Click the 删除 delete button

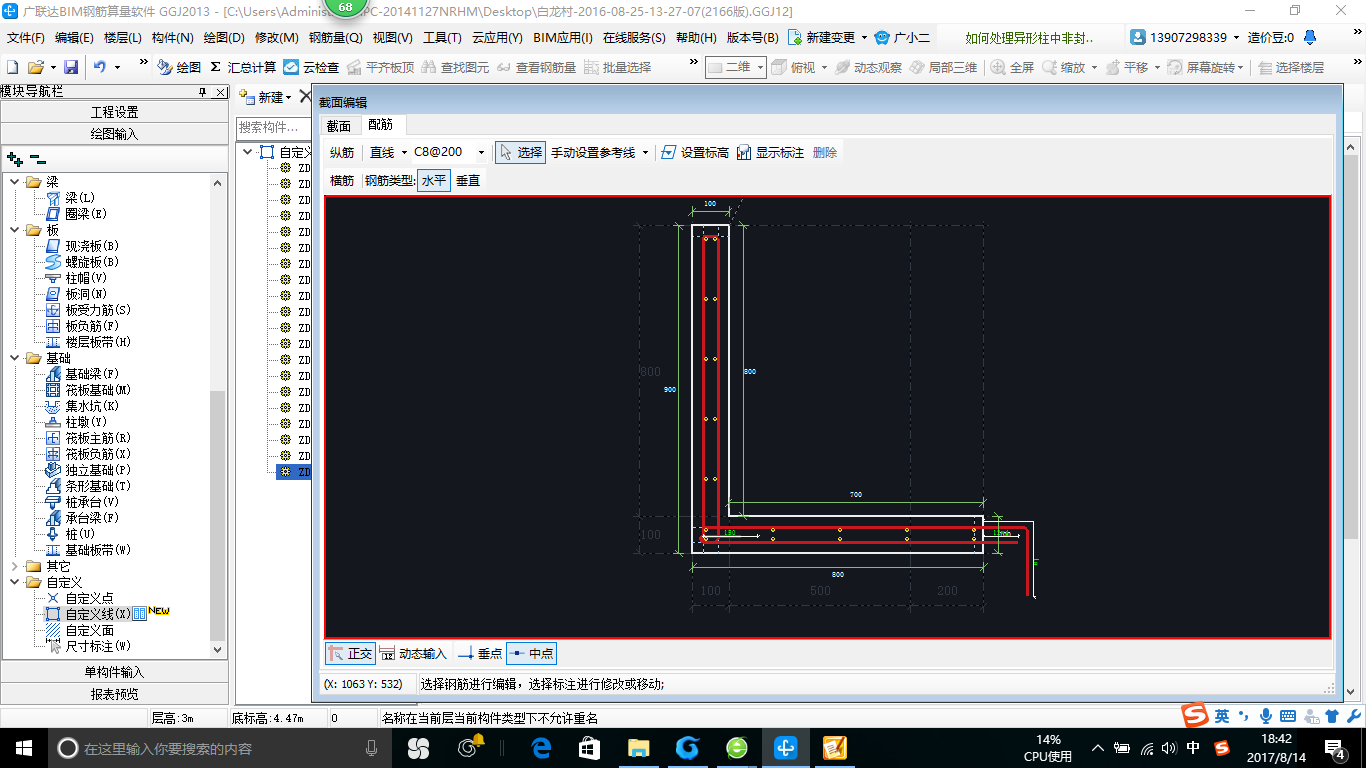pyautogui.click(x=825, y=152)
